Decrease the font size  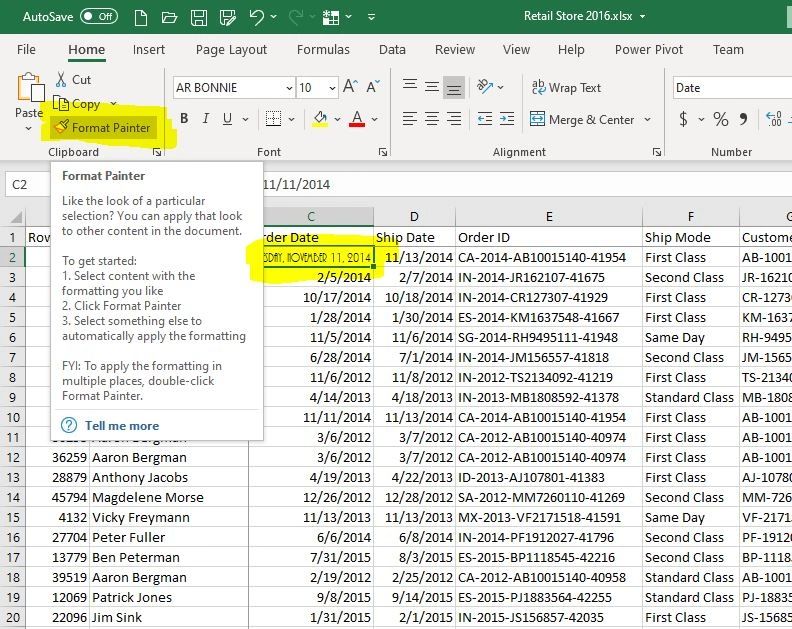[x=373, y=87]
